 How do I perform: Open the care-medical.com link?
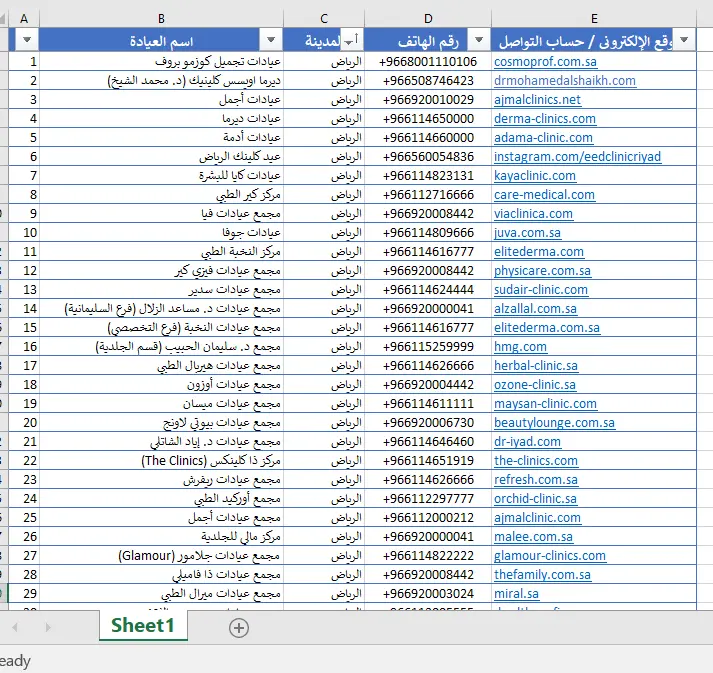point(544,195)
